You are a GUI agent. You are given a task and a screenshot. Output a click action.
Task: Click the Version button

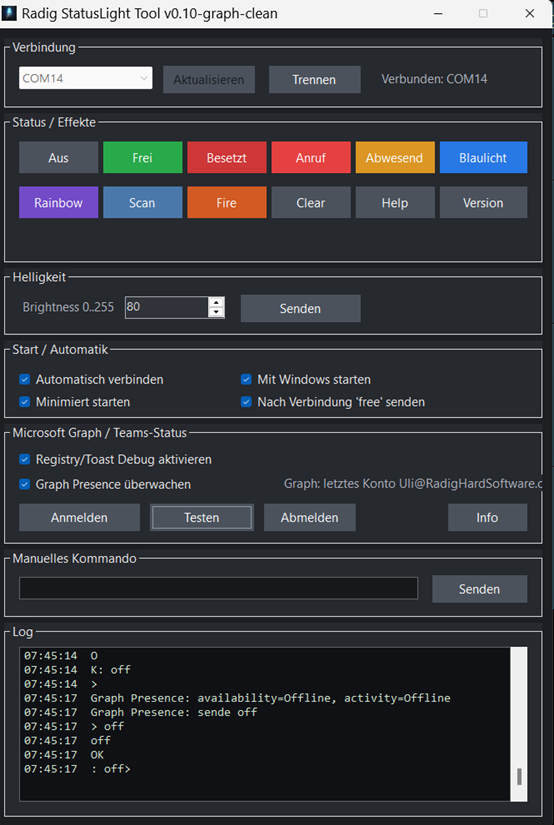coord(484,202)
